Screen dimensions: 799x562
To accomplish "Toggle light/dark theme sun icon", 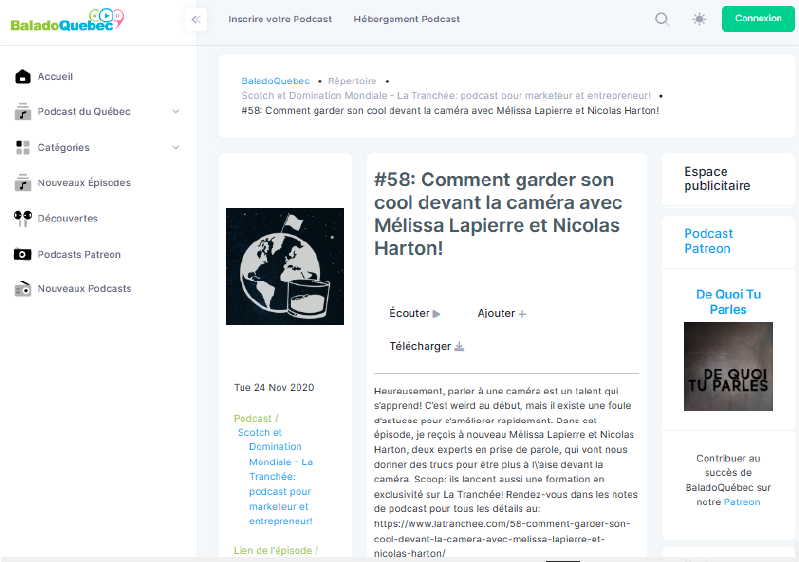I will [x=699, y=19].
